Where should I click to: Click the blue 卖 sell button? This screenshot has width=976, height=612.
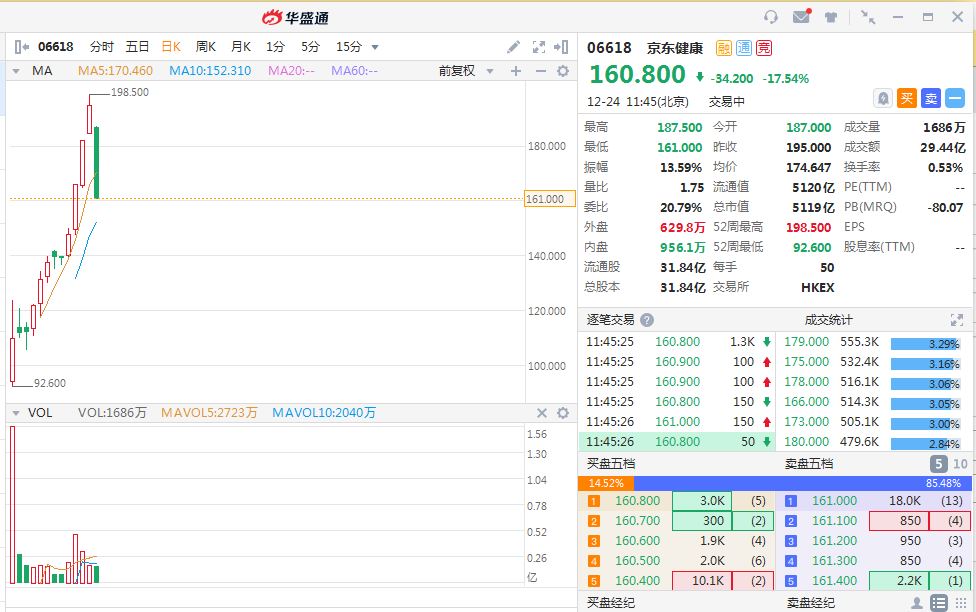coord(930,98)
